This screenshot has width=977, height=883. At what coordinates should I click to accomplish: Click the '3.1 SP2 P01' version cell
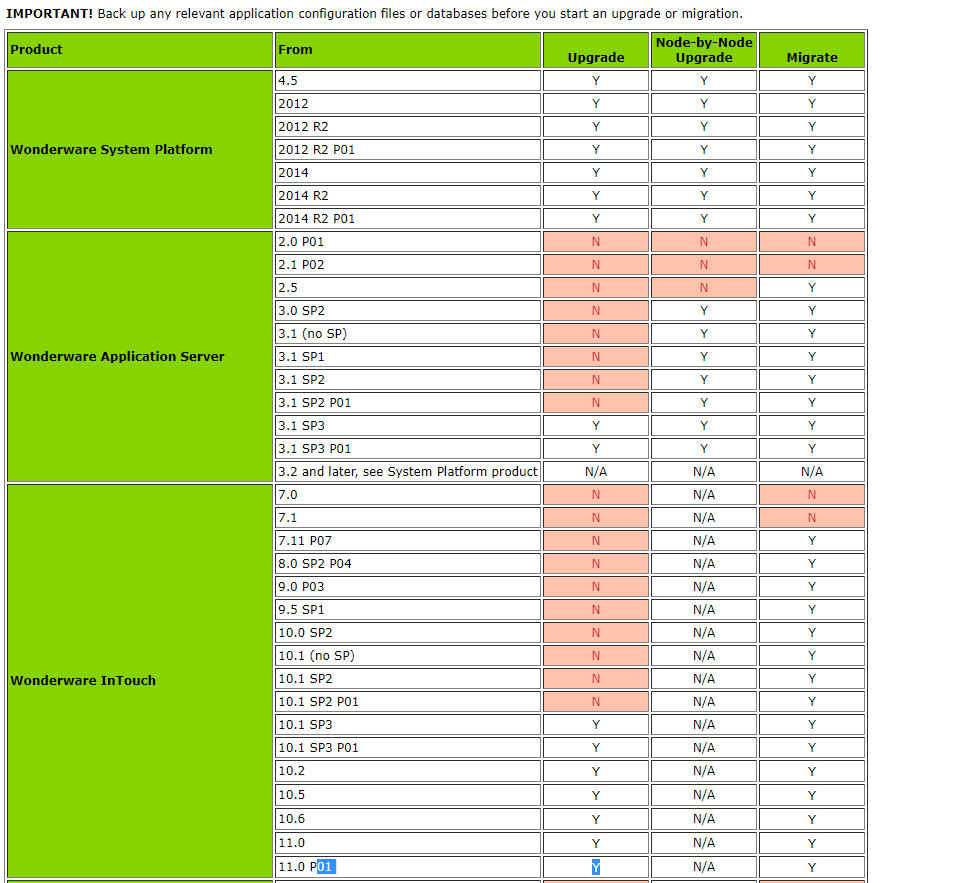click(x=407, y=403)
